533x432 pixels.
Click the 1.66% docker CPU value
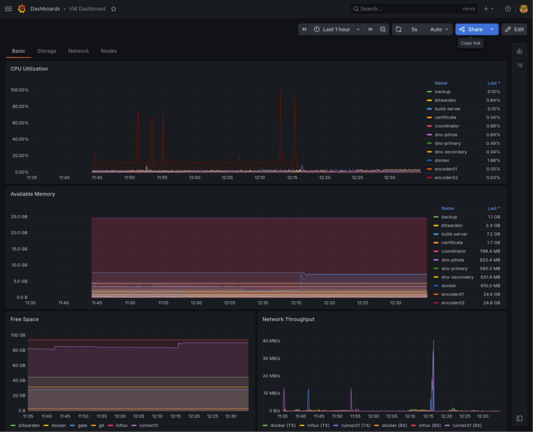[x=494, y=160]
